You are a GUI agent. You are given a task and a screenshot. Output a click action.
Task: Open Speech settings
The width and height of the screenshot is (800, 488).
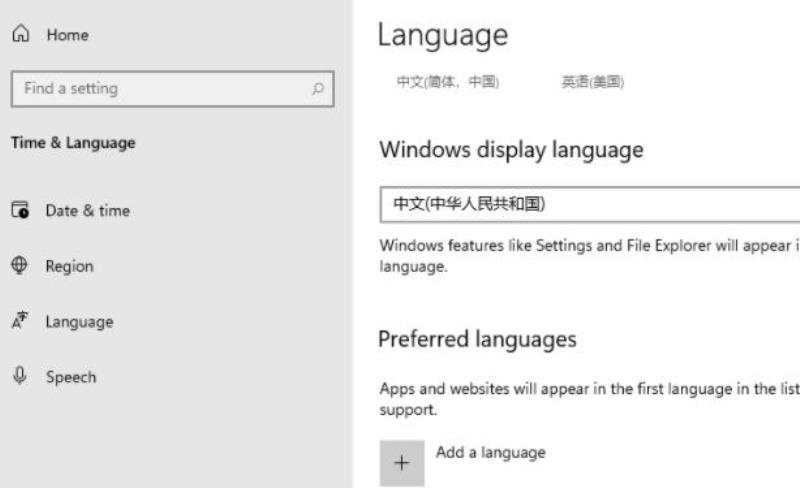[71, 377]
